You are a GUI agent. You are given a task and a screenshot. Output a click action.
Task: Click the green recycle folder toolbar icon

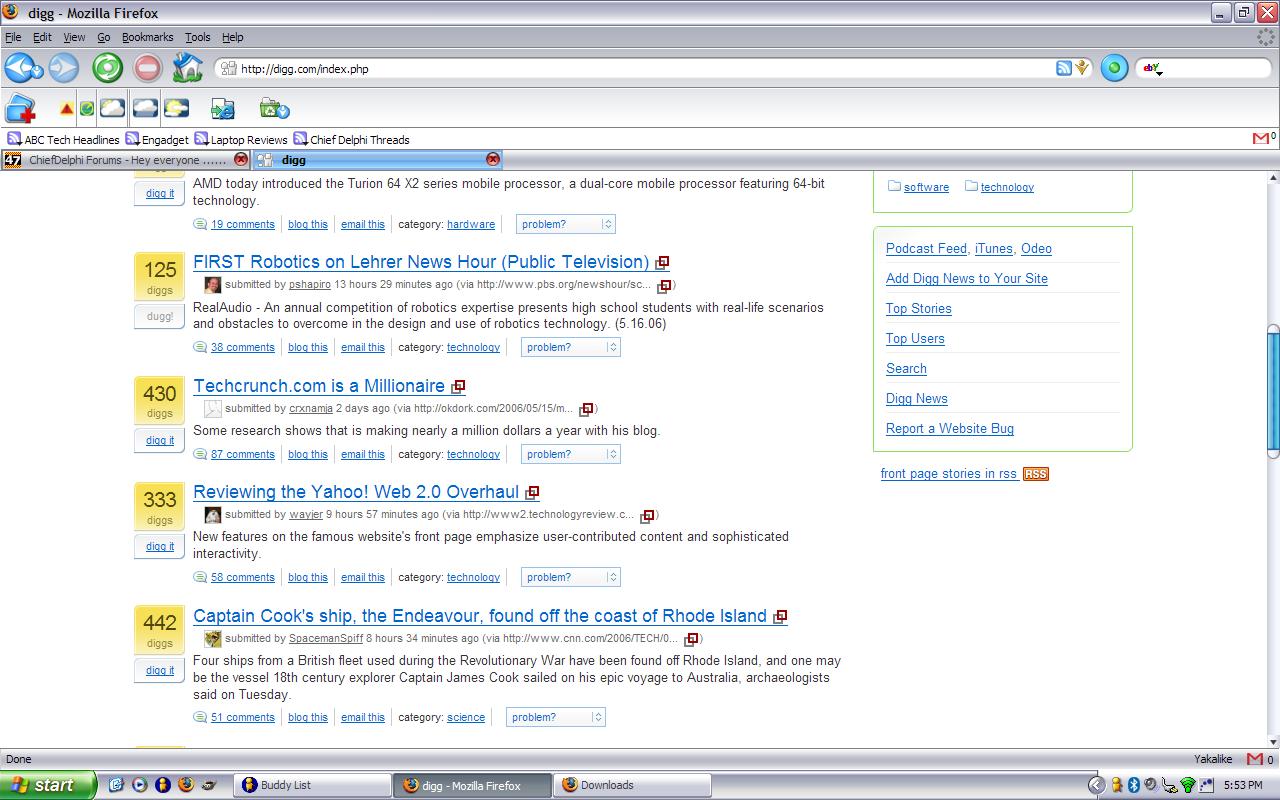[274, 108]
